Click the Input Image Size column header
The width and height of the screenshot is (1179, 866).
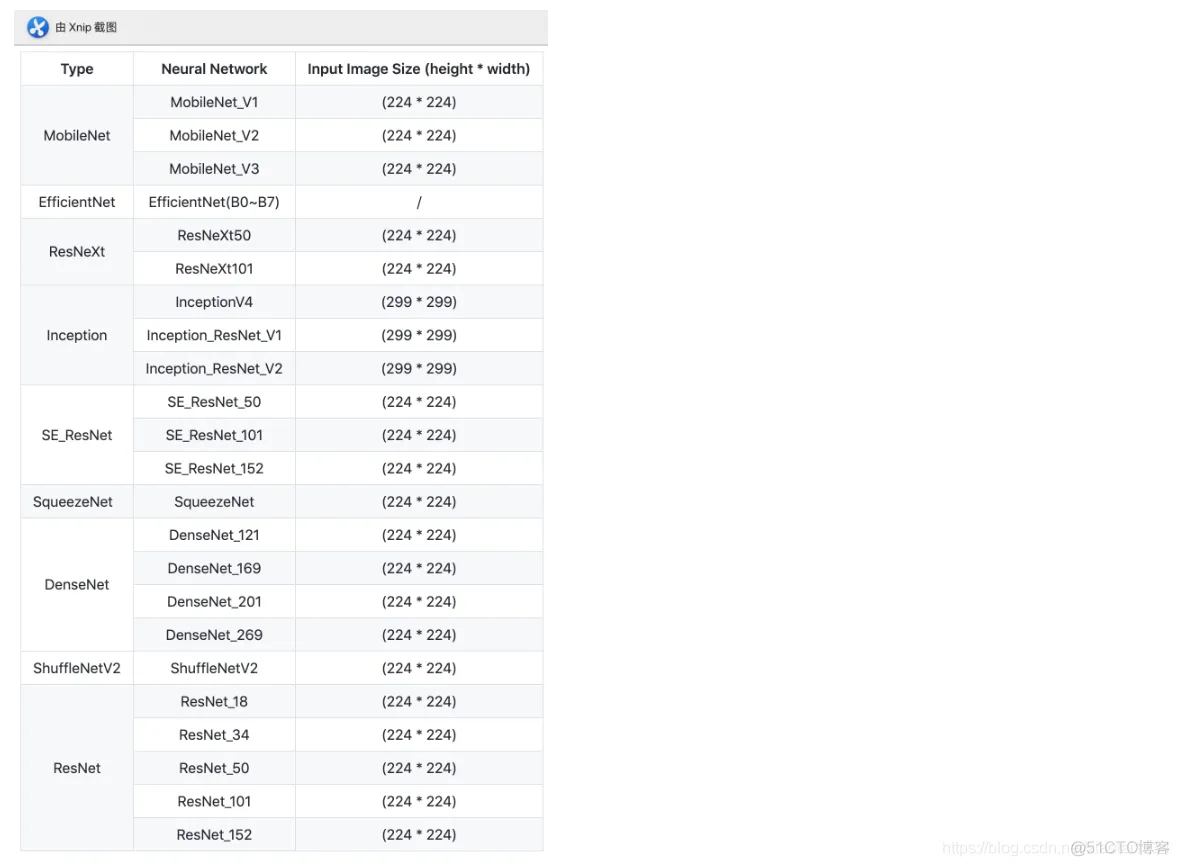tap(419, 69)
